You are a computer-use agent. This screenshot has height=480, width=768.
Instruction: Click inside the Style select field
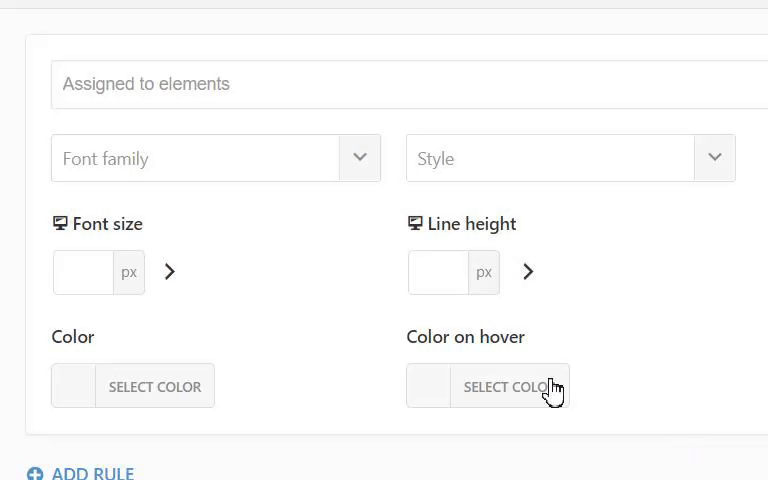coord(550,158)
